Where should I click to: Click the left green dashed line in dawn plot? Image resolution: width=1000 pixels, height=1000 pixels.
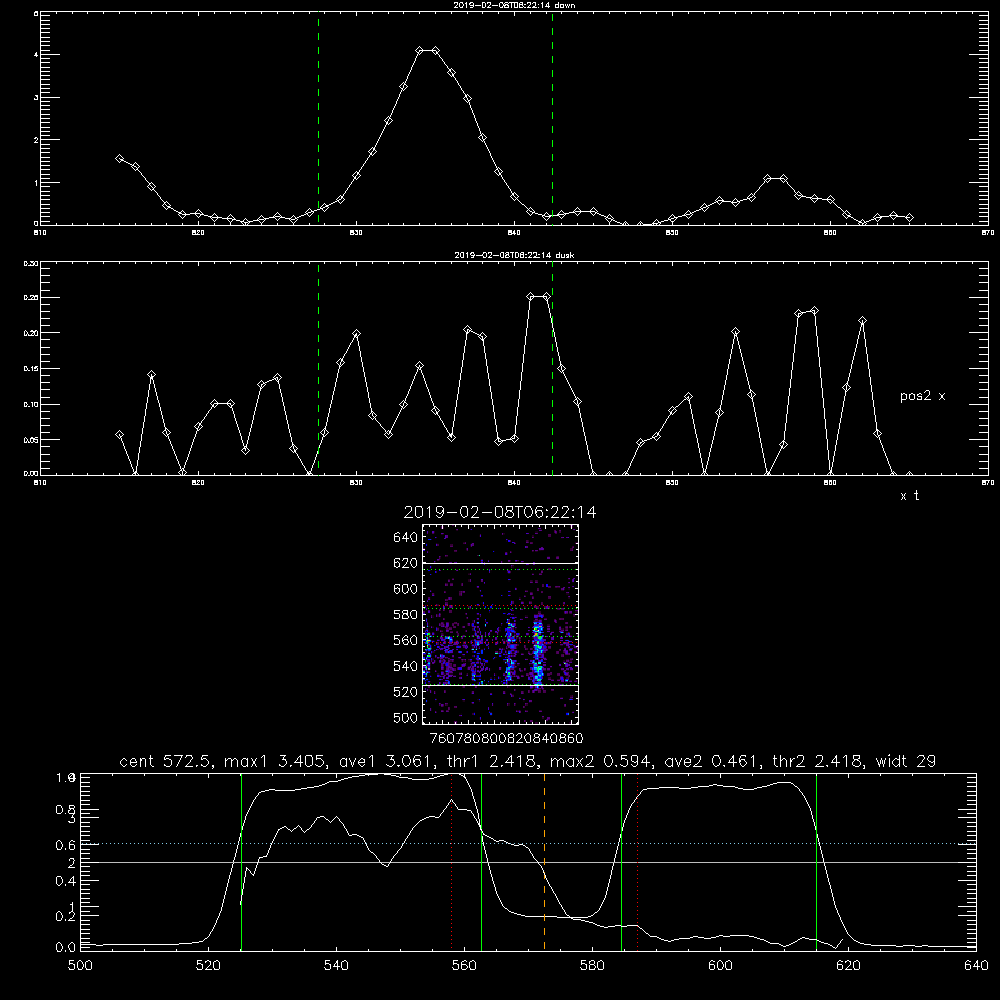[318, 118]
